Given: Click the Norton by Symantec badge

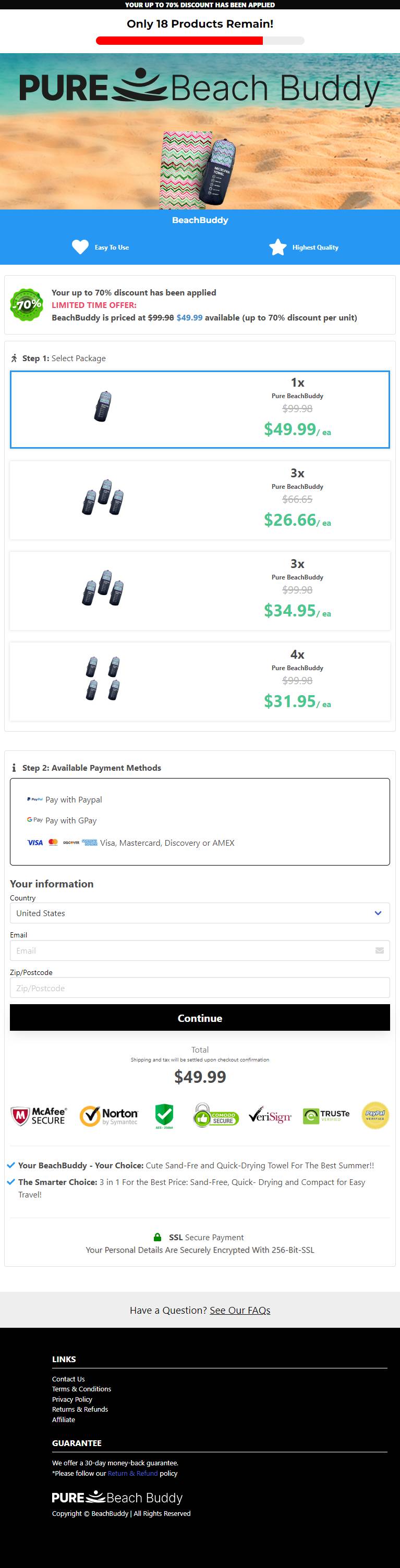Looking at the screenshot, I should tap(109, 1116).
